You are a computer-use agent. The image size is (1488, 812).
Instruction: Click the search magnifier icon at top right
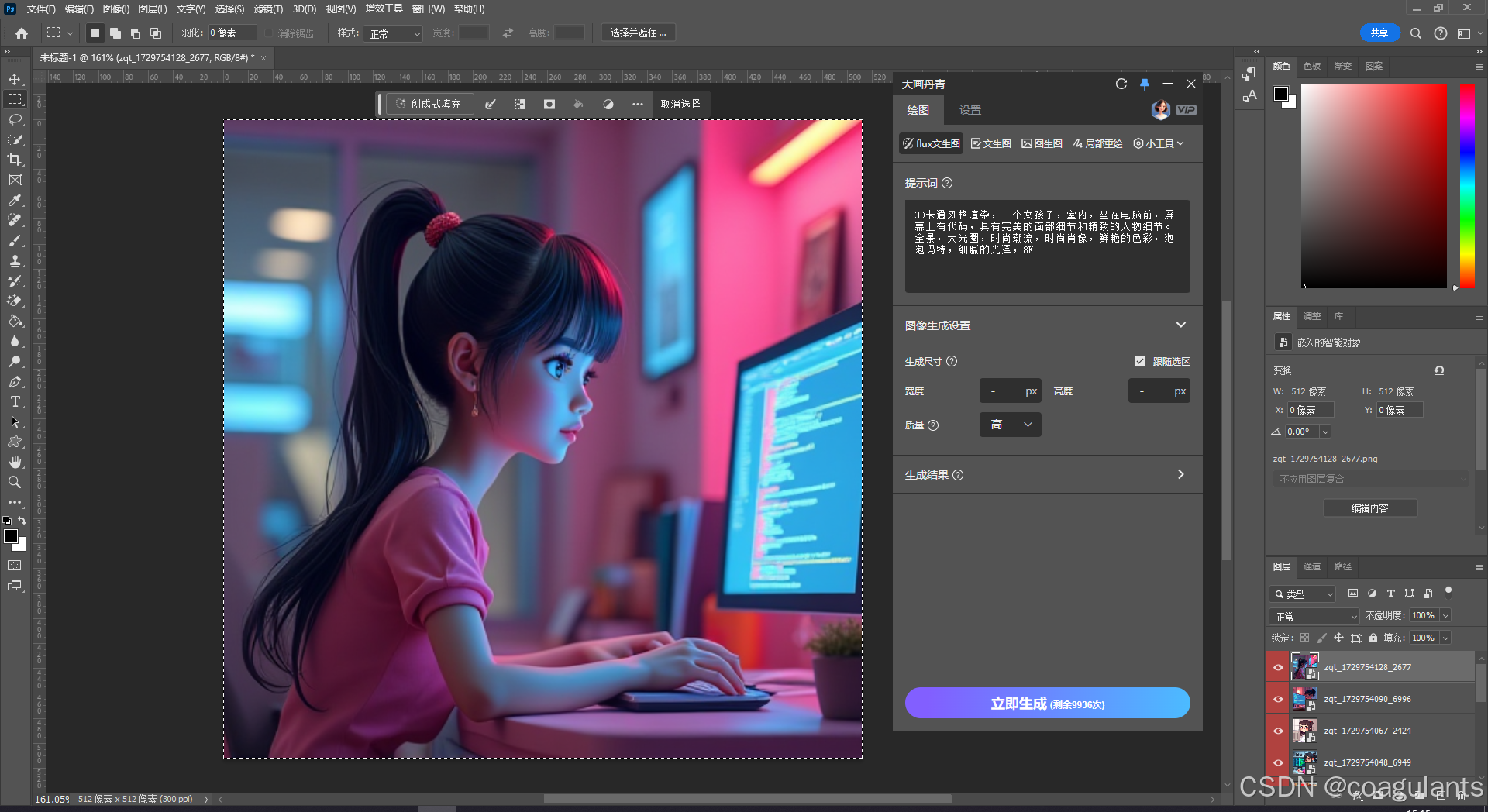[x=1416, y=33]
